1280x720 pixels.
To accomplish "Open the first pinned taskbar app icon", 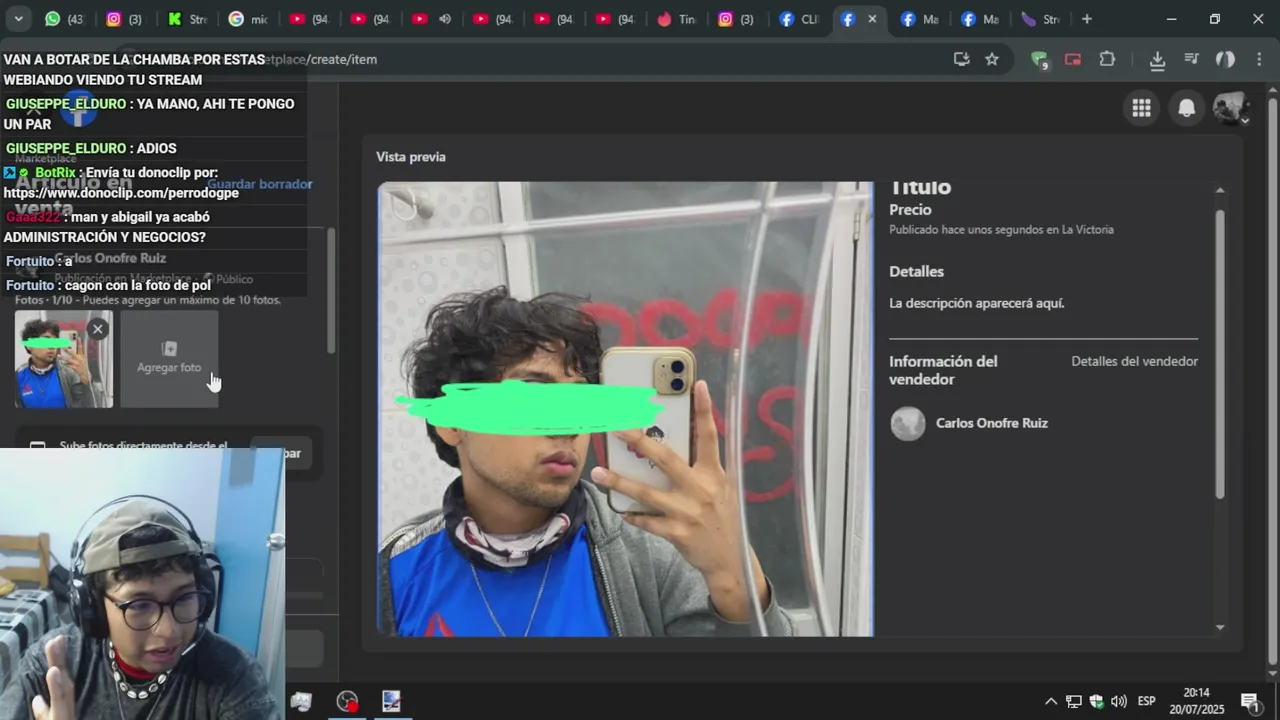I will (301, 701).
